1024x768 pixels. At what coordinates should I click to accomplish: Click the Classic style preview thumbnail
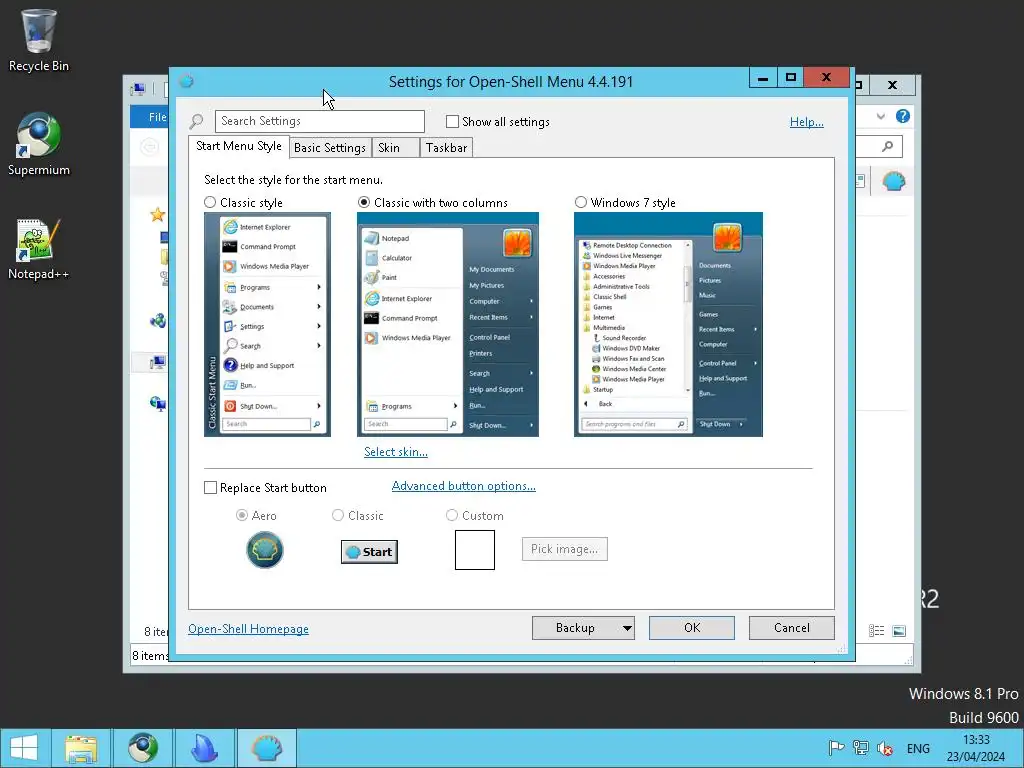[267, 325]
